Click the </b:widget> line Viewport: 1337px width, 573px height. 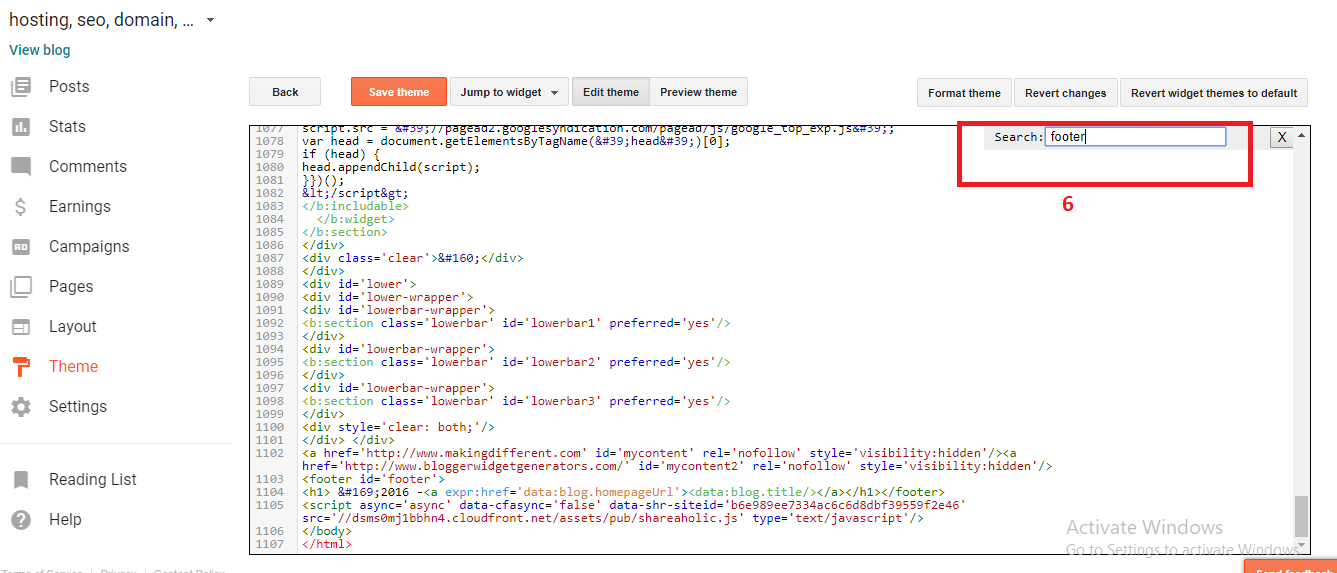[355, 219]
